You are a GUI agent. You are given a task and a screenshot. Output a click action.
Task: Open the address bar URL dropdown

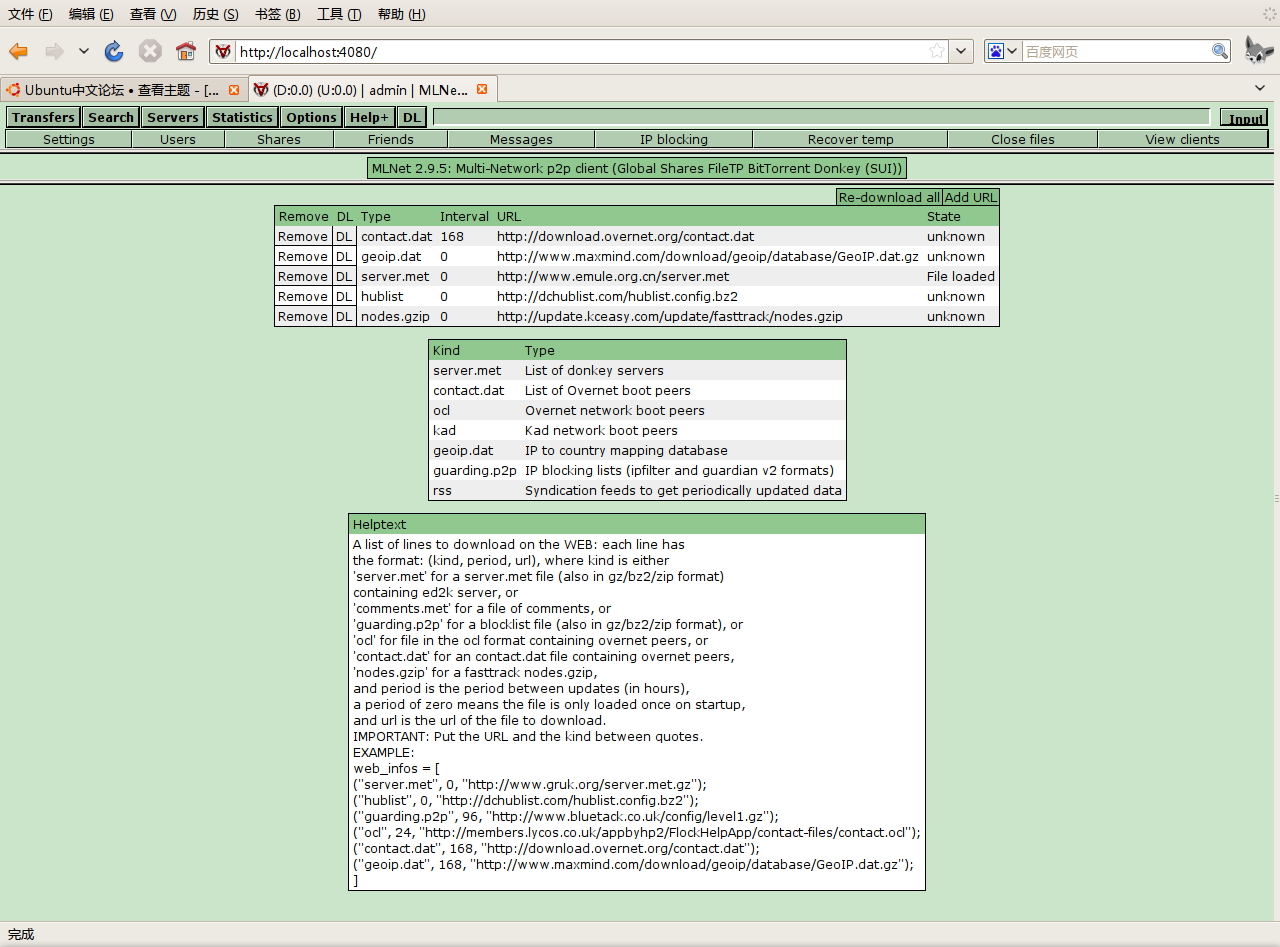point(961,51)
